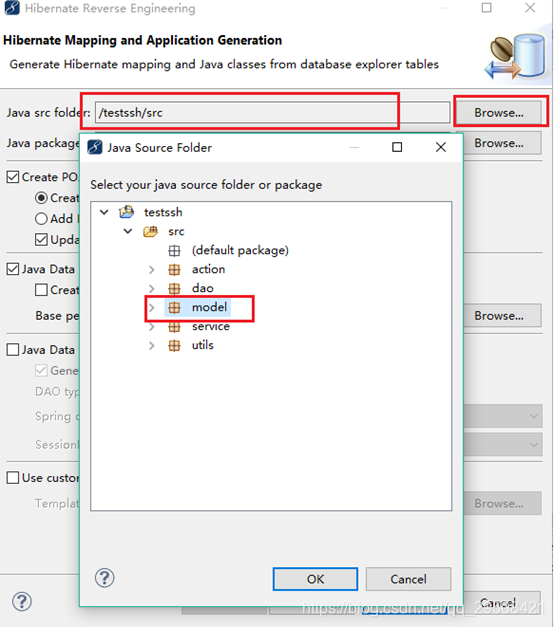Toggle the Create POJO checkbox

click(x=13, y=177)
